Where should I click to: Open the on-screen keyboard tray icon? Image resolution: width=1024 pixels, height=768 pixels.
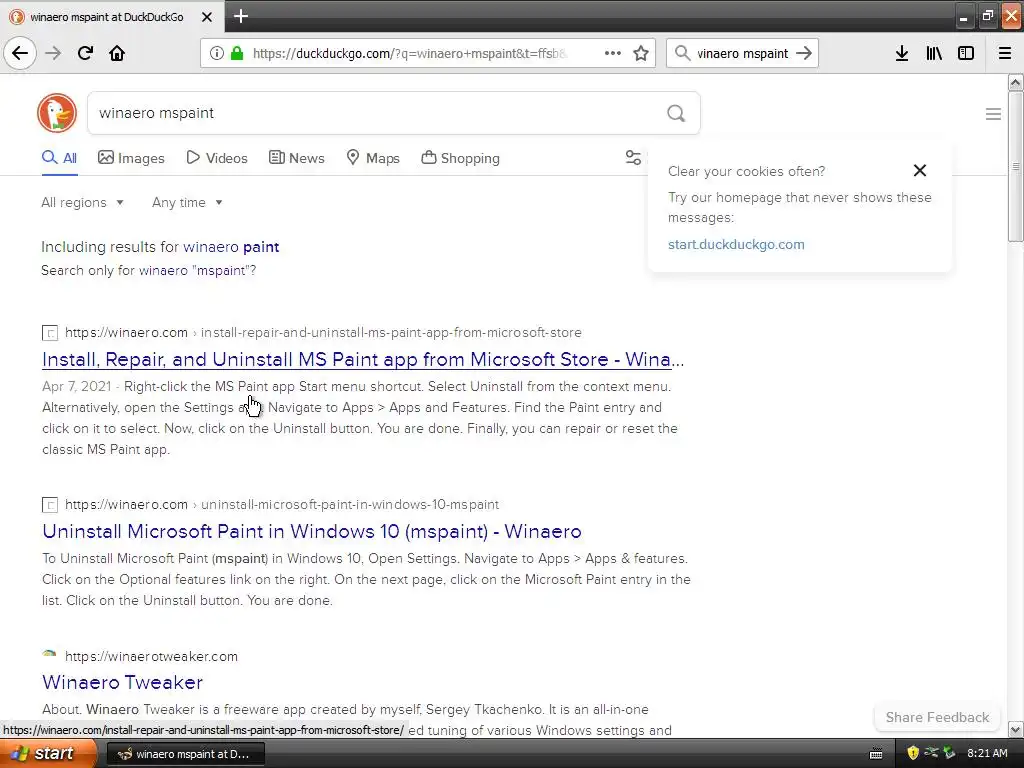pyautogui.click(x=876, y=754)
